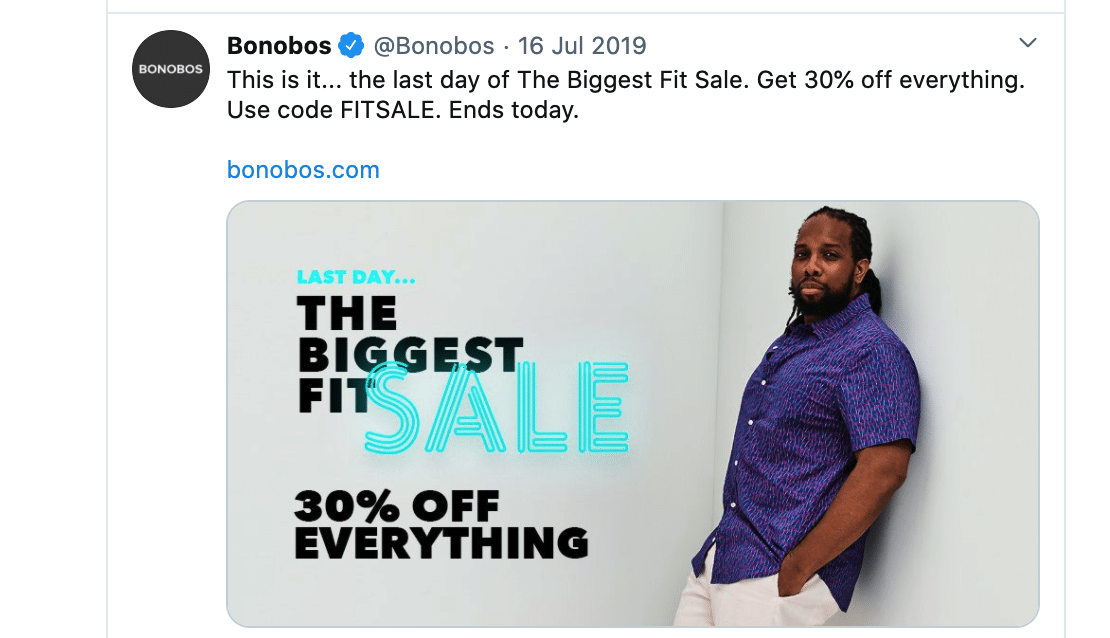Click "Get 30% off everything" in tweet
1110x638 pixels.
tap(890, 79)
